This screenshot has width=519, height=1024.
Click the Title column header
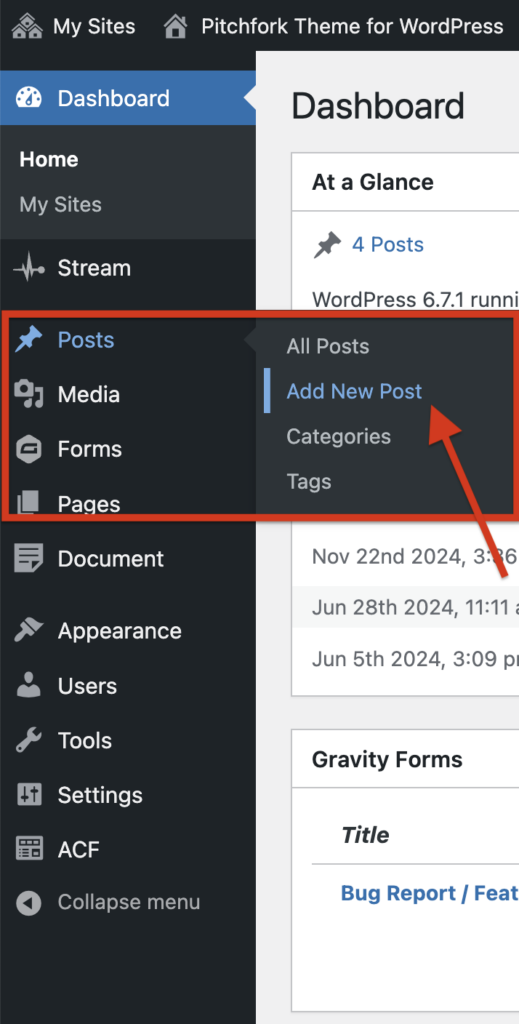click(365, 835)
